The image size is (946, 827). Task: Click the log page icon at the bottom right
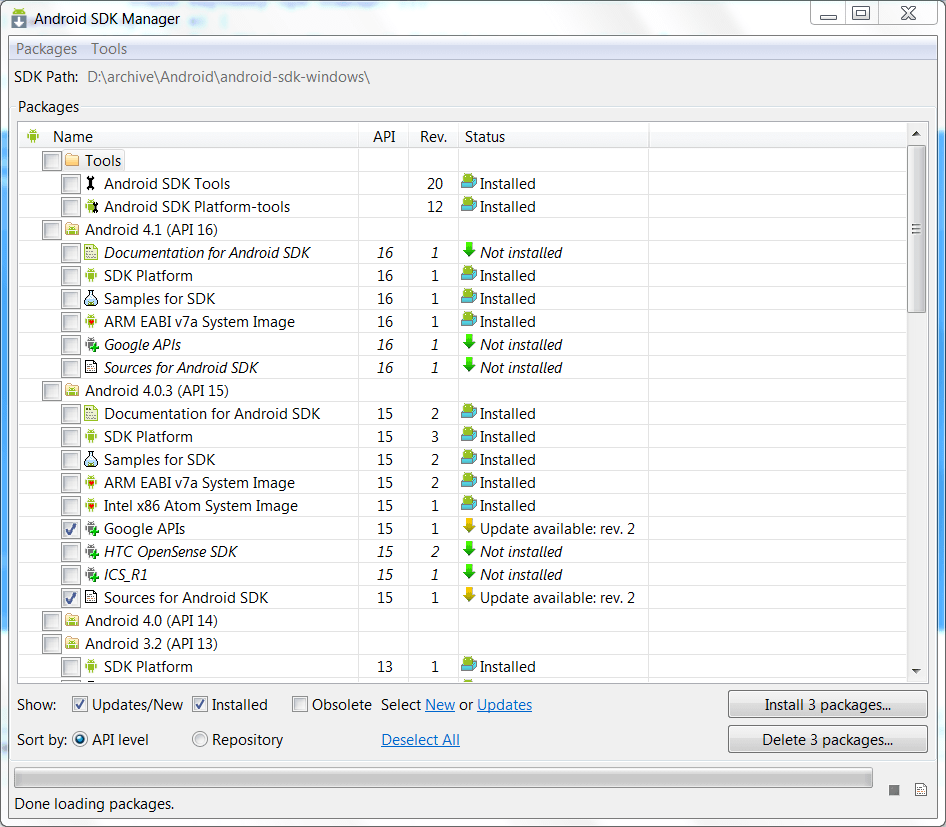[x=921, y=790]
